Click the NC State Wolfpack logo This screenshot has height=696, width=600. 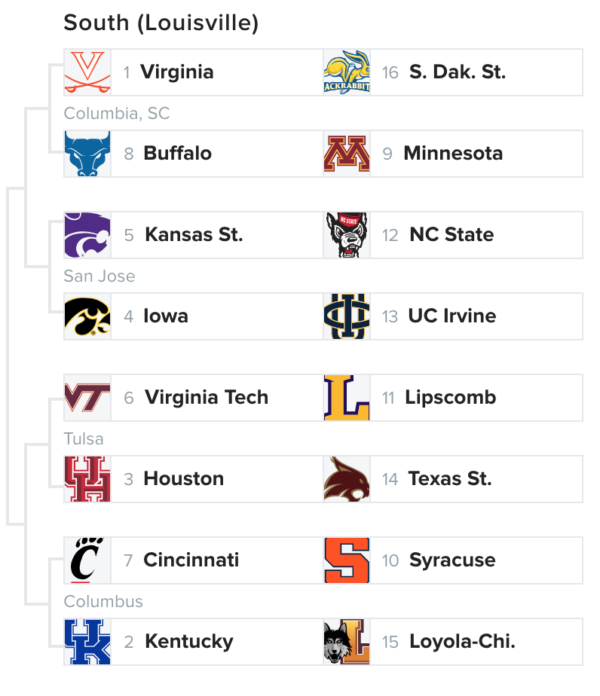[347, 235]
